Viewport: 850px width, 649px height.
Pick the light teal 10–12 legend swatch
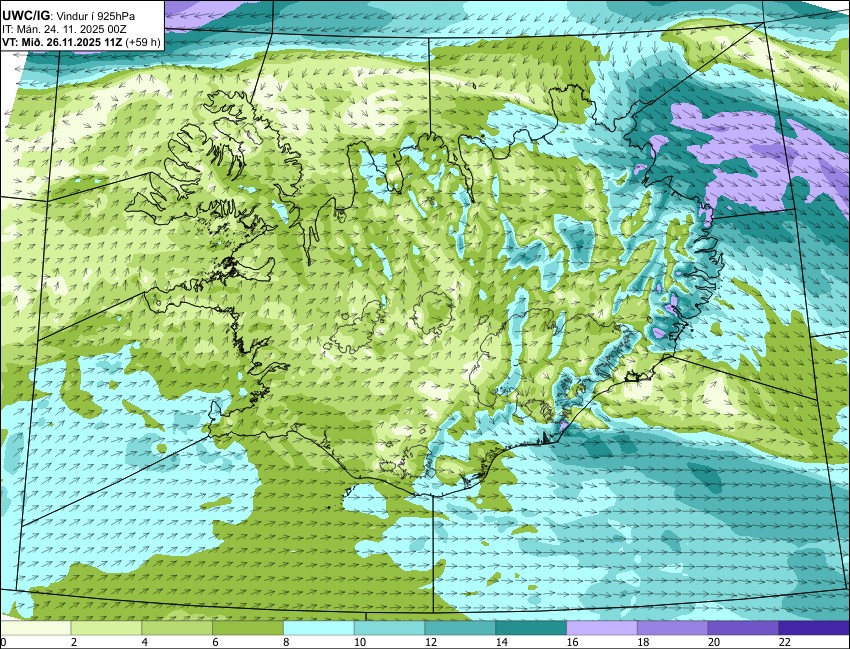(389, 628)
